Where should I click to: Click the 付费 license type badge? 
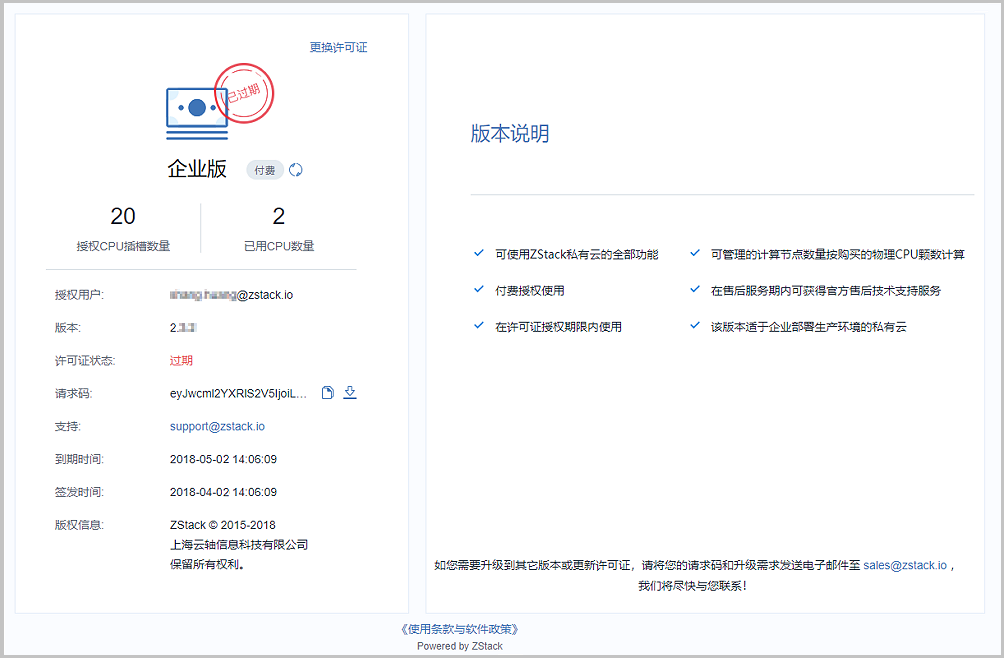[265, 170]
